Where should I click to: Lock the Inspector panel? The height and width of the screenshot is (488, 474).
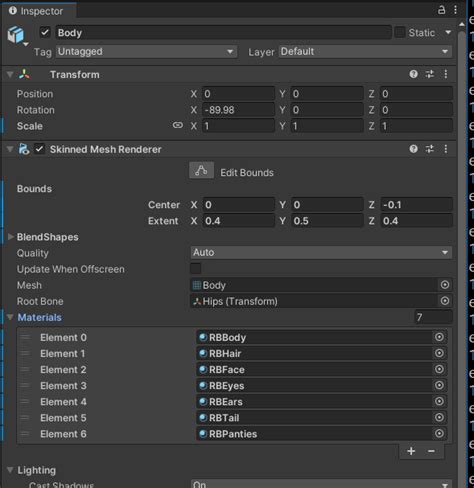point(441,10)
